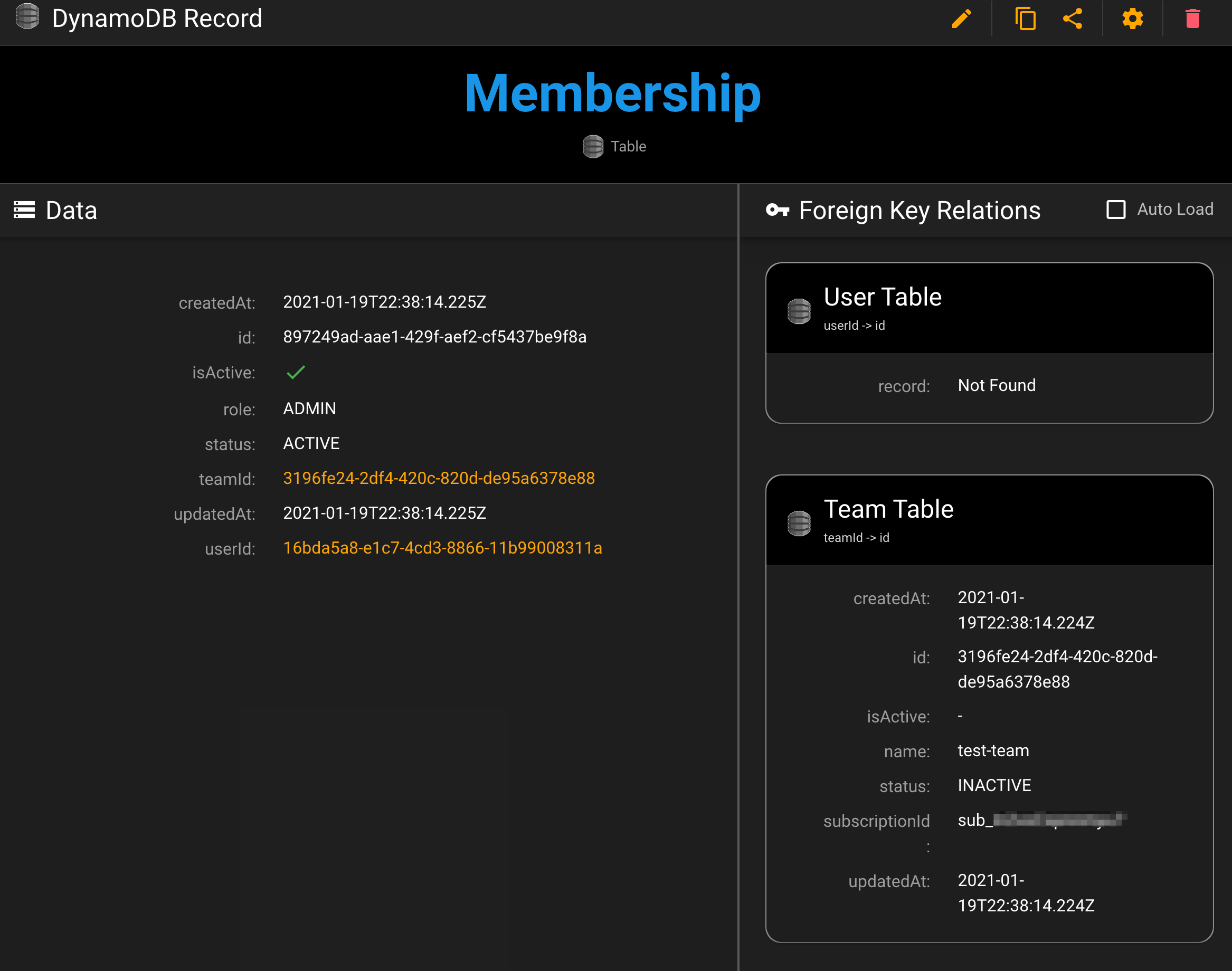Viewport: 1232px width, 971px height.
Task: Click the Team Table id value
Action: [x=1057, y=669]
